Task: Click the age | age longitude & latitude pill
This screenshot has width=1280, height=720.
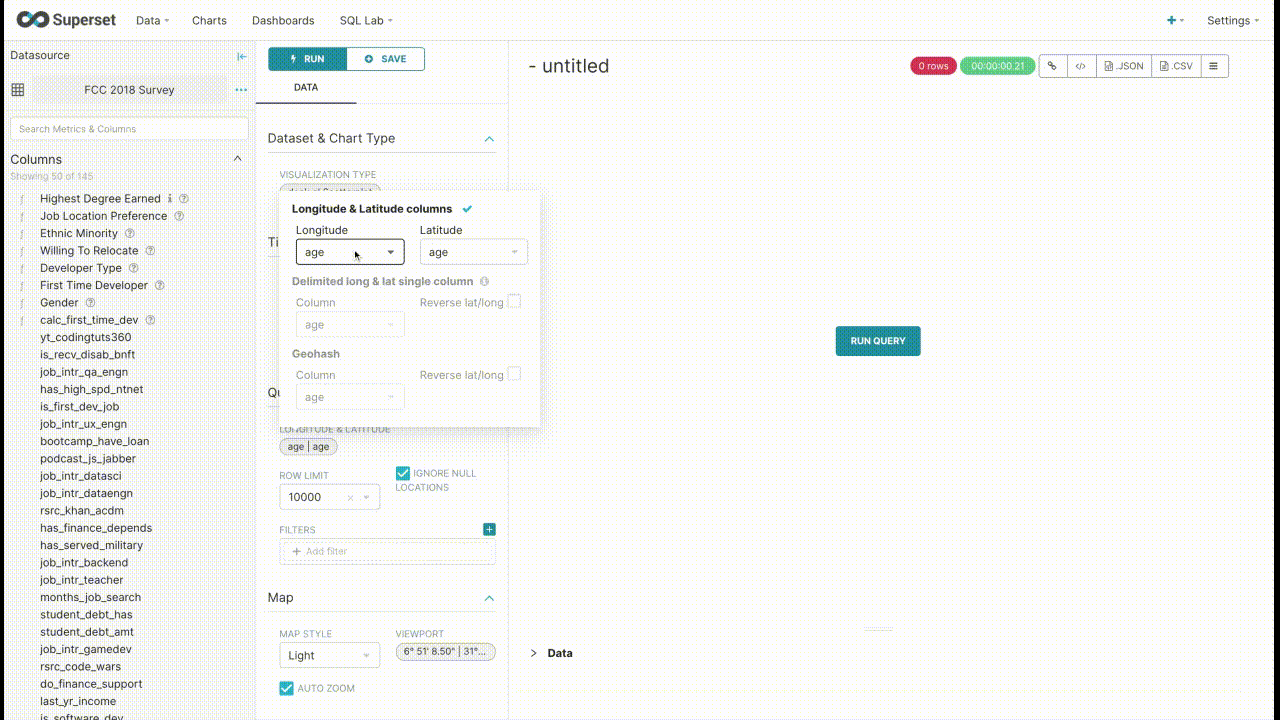Action: pyautogui.click(x=308, y=447)
